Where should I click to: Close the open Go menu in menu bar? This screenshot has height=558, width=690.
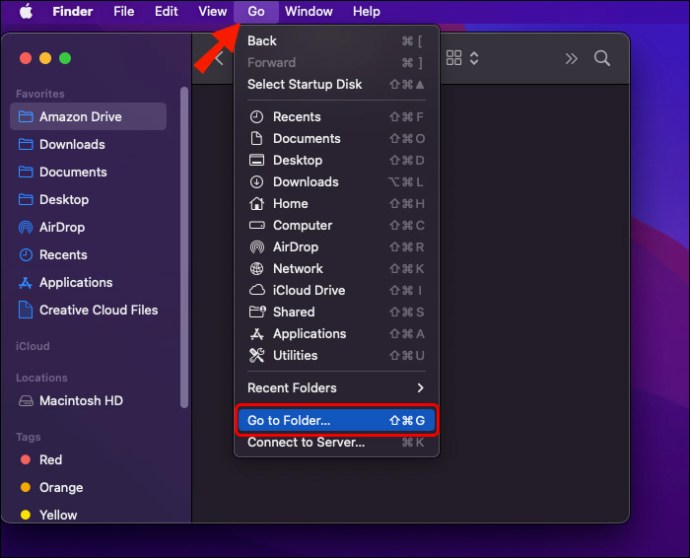point(256,11)
